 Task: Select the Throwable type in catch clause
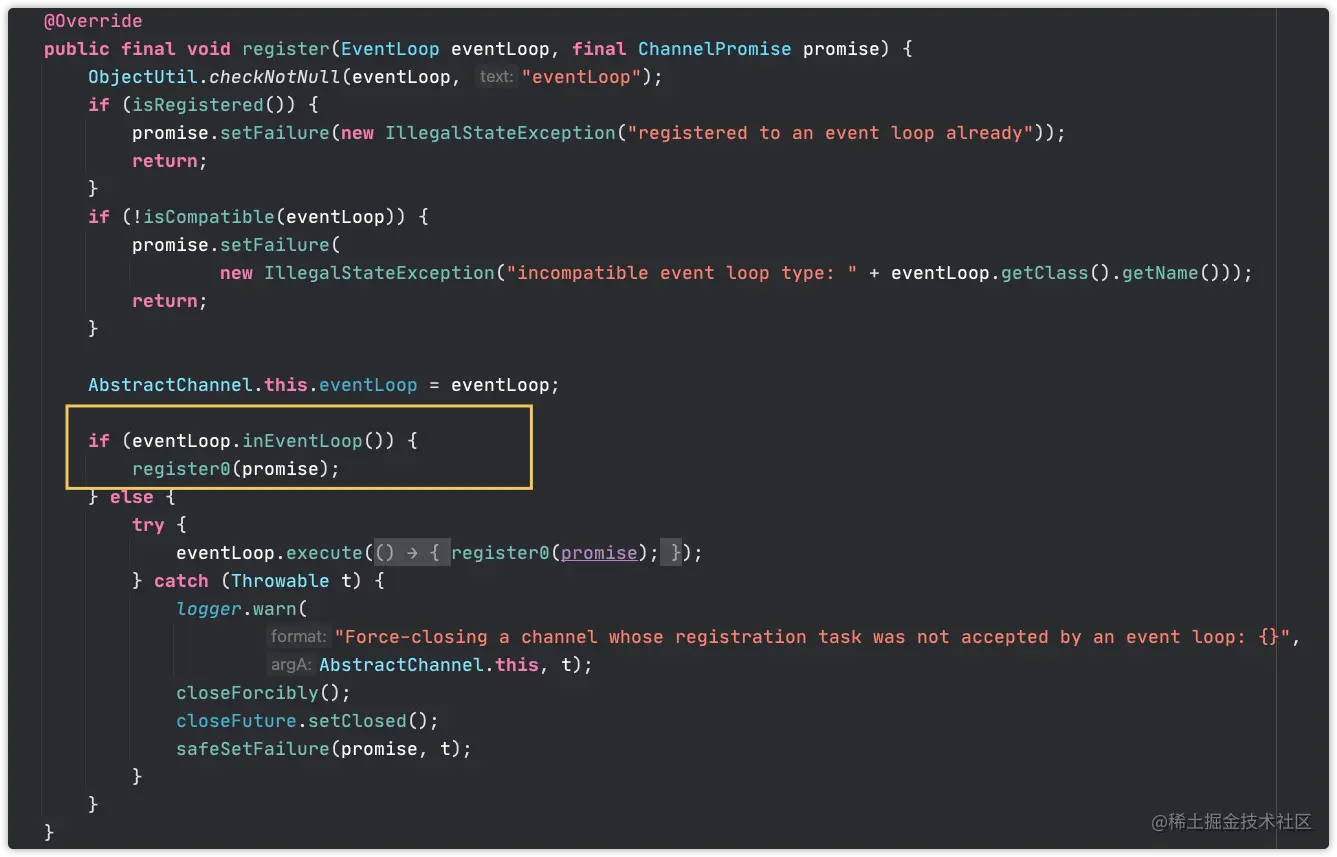coord(280,581)
